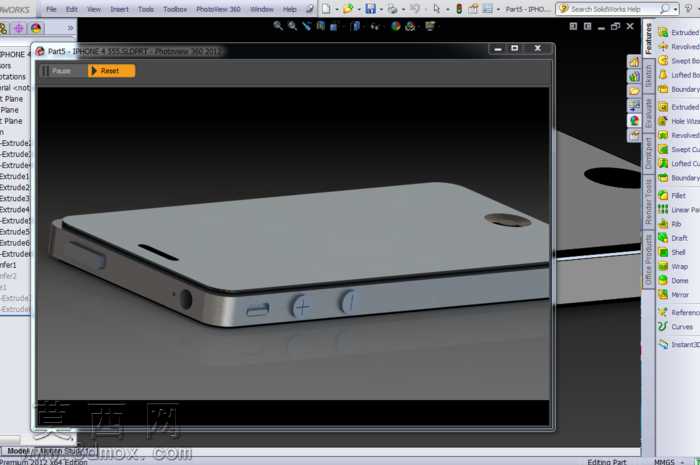Select the Extruded Cut feature
This screenshot has height=465, width=700.
(x=679, y=107)
